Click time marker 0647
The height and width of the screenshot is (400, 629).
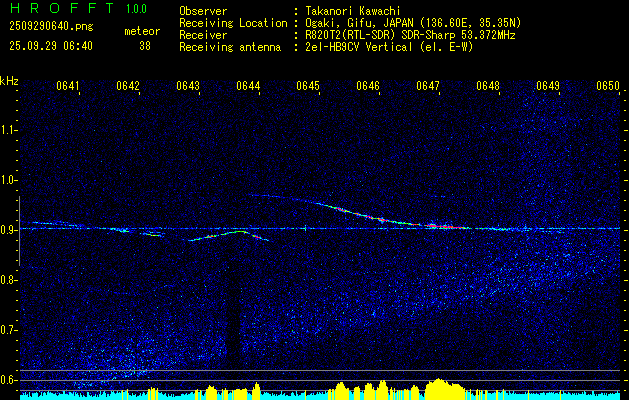tap(428, 86)
